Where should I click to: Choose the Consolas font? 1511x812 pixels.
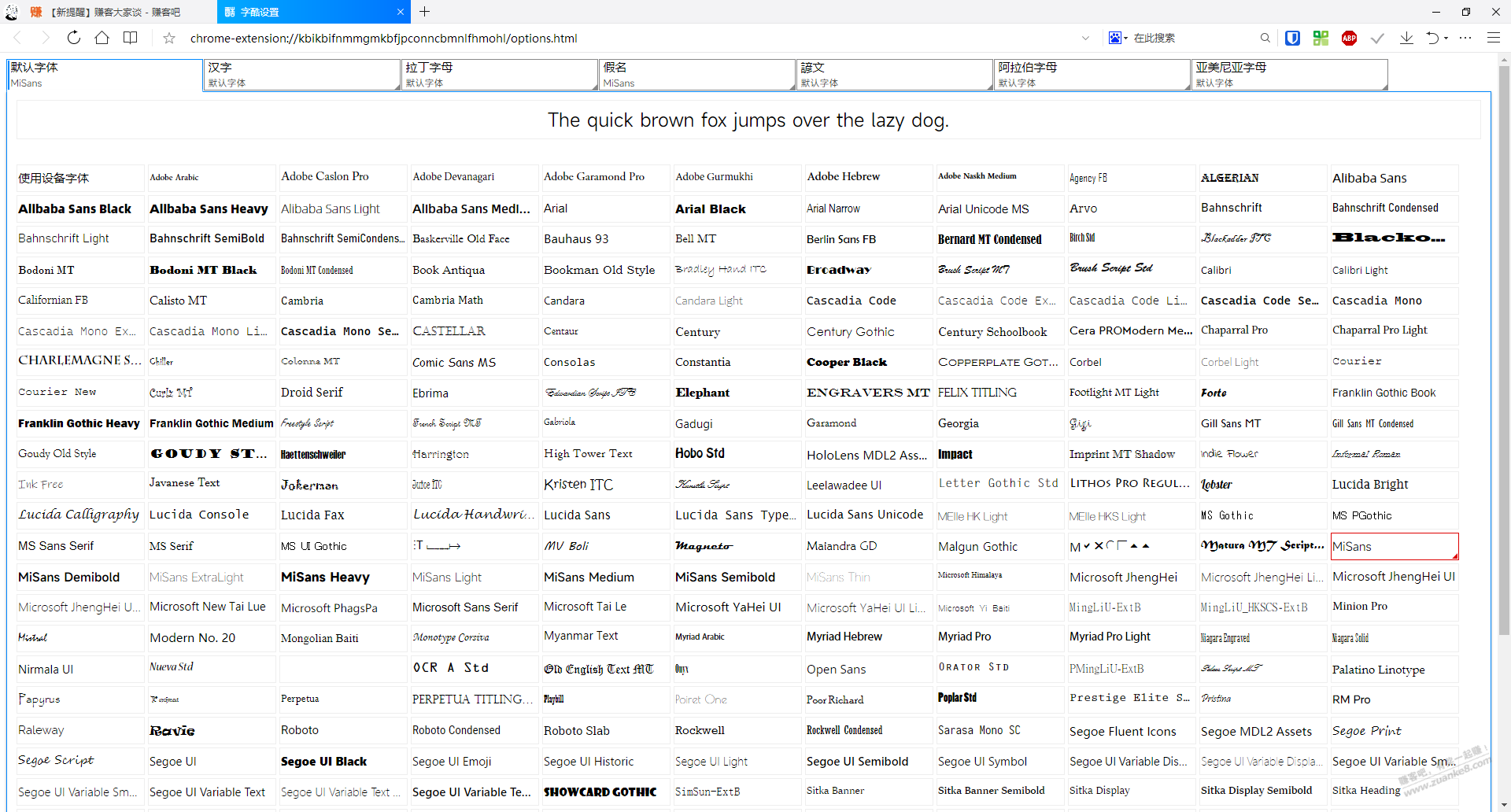605,362
